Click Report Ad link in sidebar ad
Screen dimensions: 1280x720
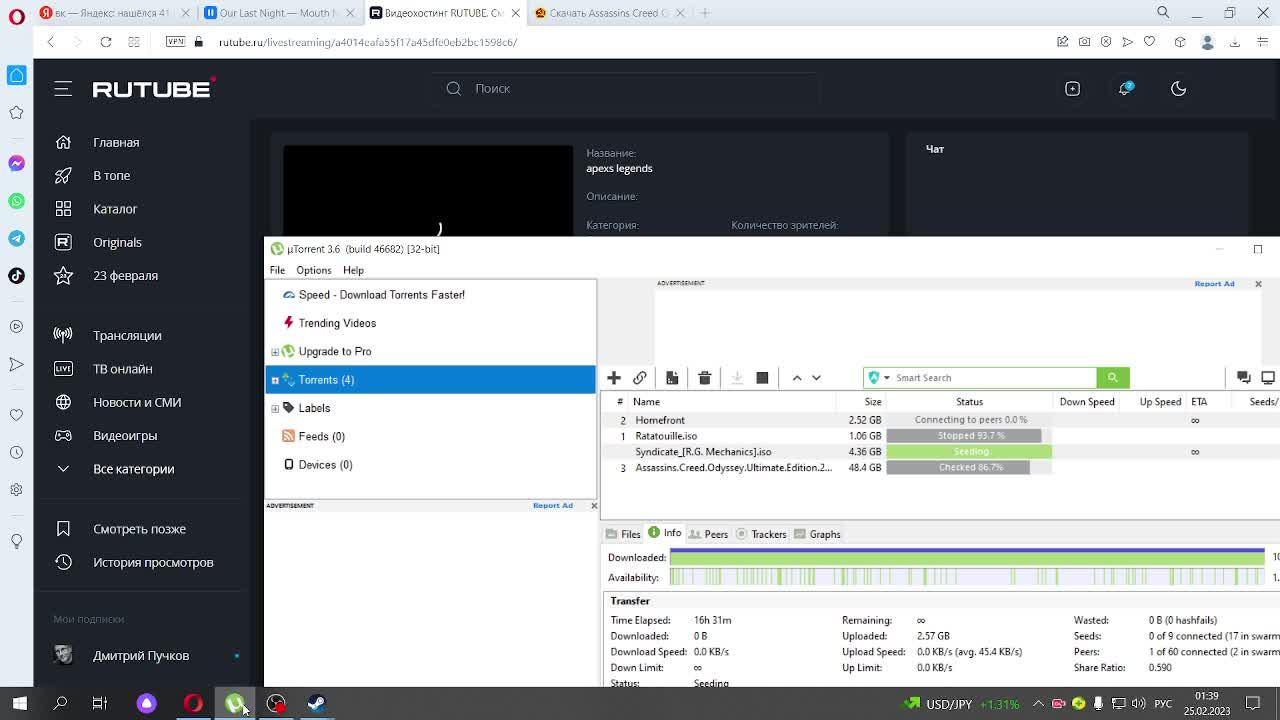tap(552, 505)
